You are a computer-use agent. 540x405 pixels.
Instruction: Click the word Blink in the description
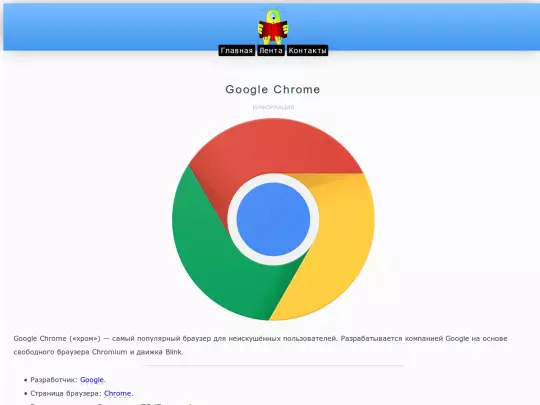coord(174,352)
